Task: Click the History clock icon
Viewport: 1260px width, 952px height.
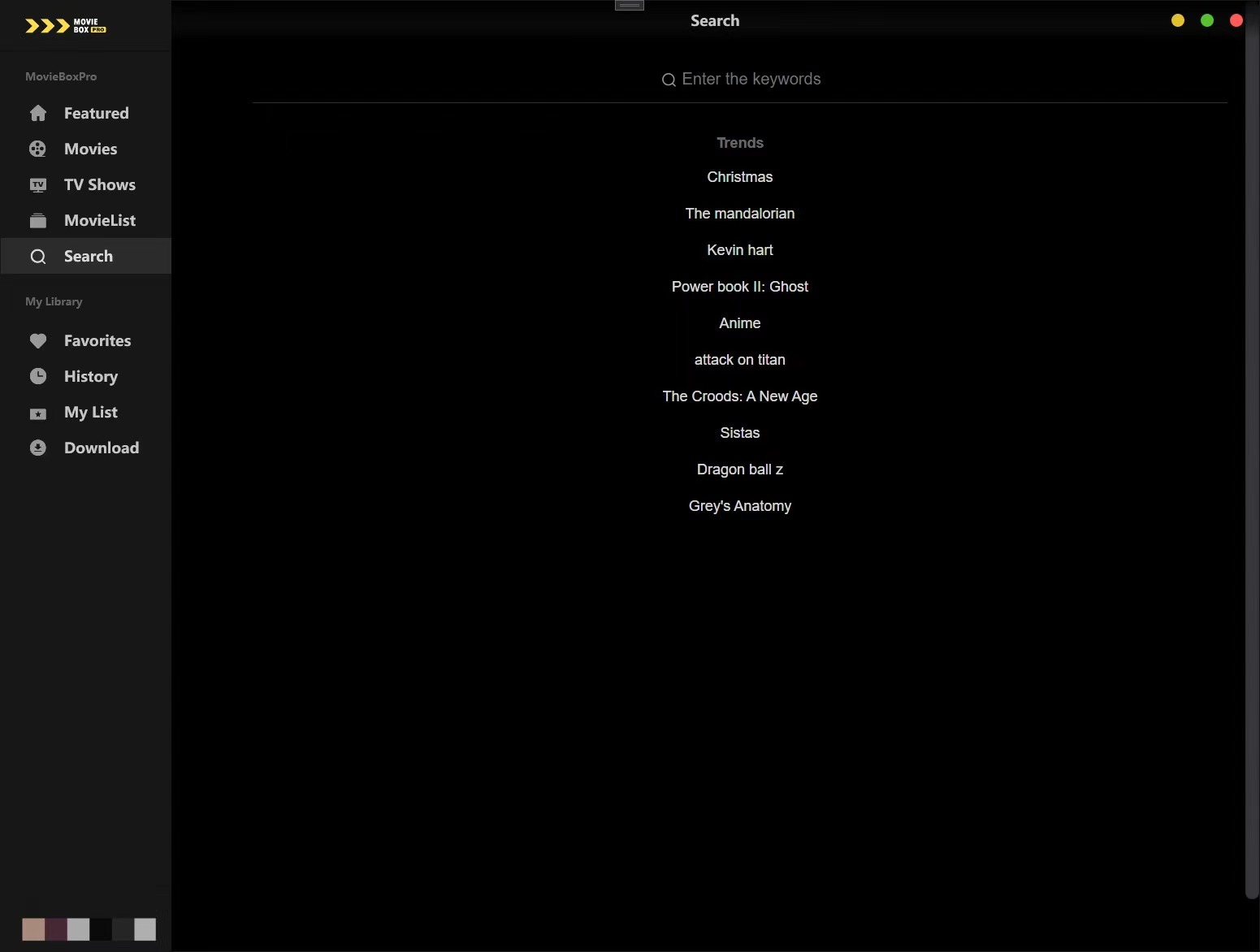Action: 38,376
